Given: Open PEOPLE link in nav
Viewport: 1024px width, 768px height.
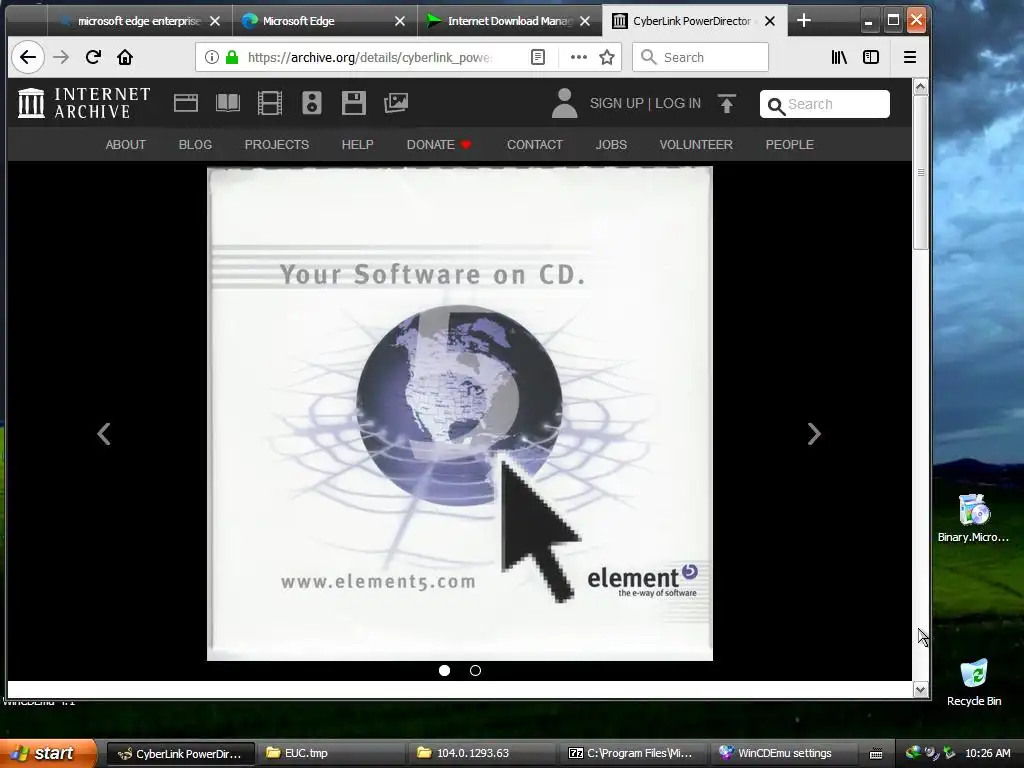Looking at the screenshot, I should pyautogui.click(x=790, y=145).
